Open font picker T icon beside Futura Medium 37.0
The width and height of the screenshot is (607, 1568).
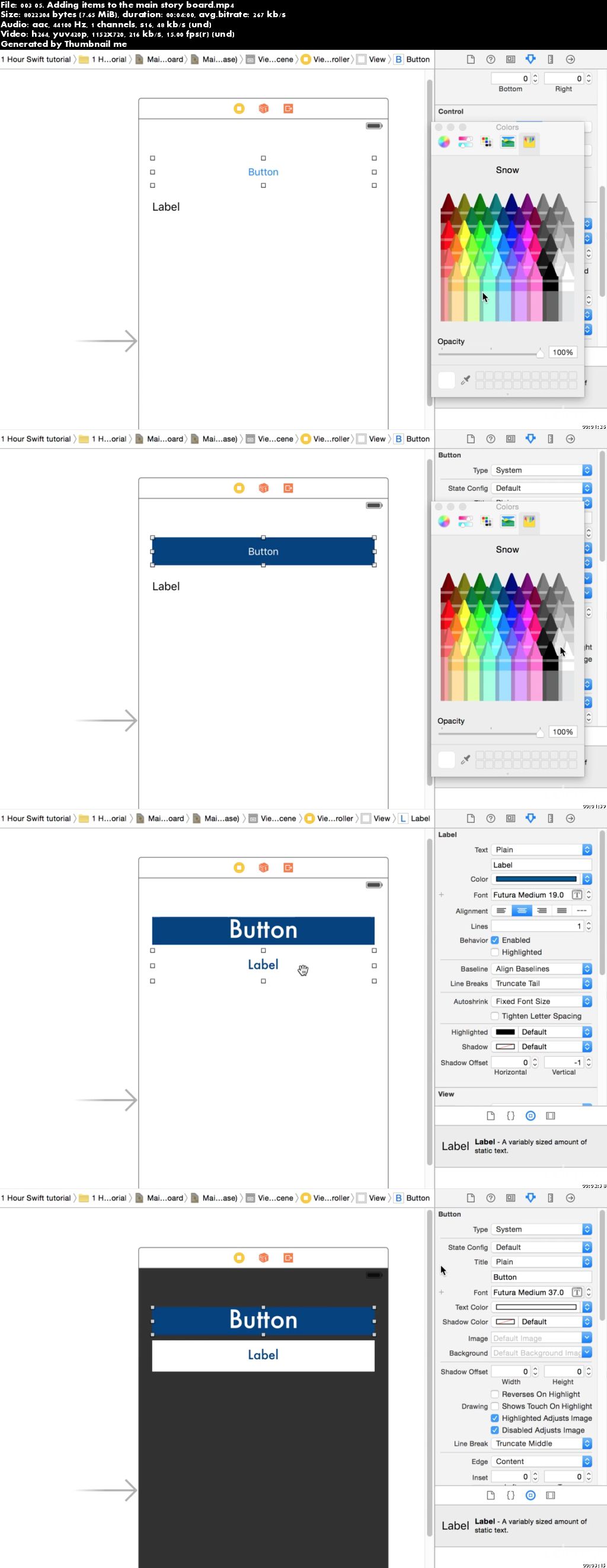[x=577, y=1292]
